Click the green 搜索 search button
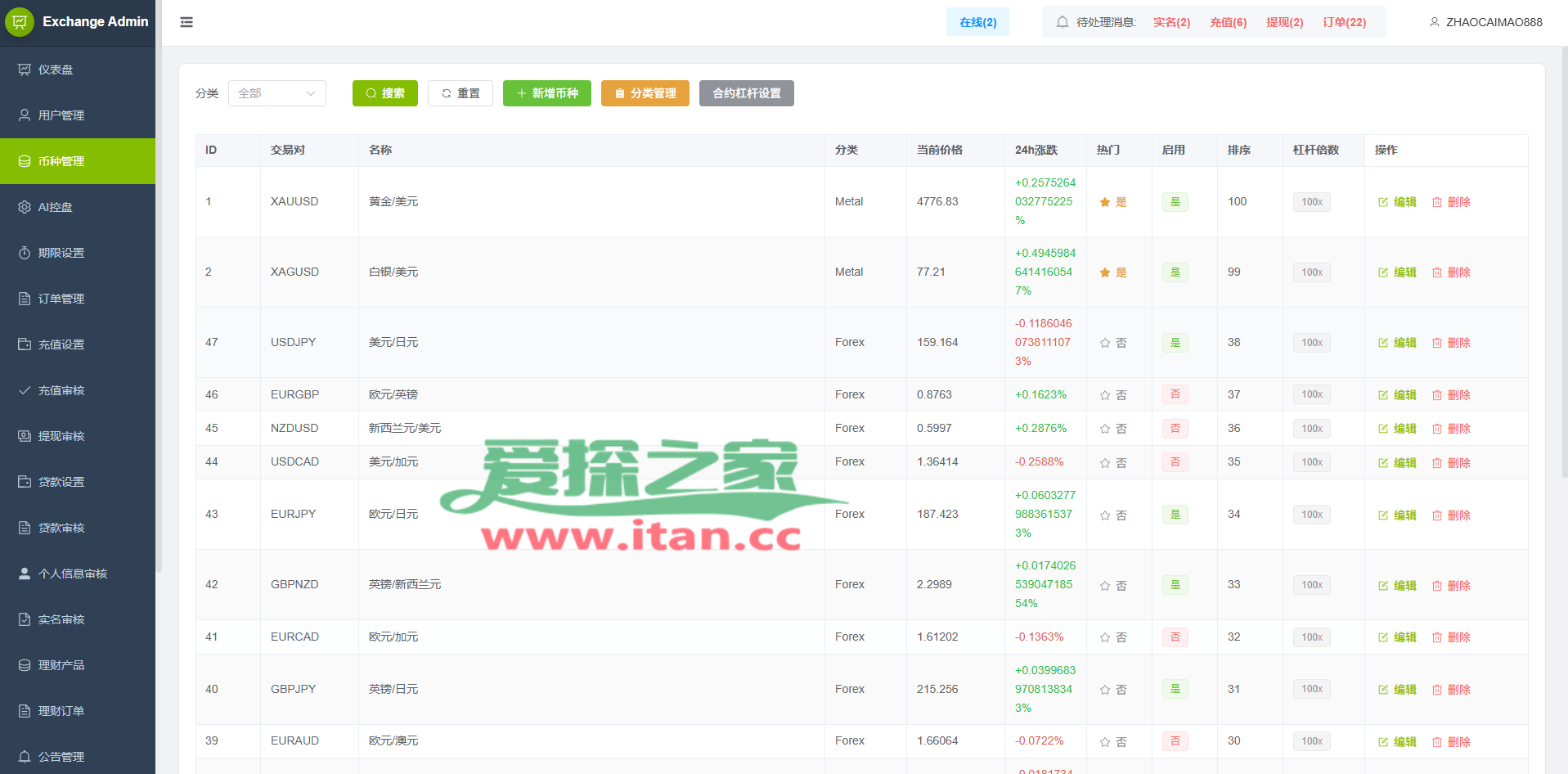The image size is (1568, 774). tap(385, 93)
